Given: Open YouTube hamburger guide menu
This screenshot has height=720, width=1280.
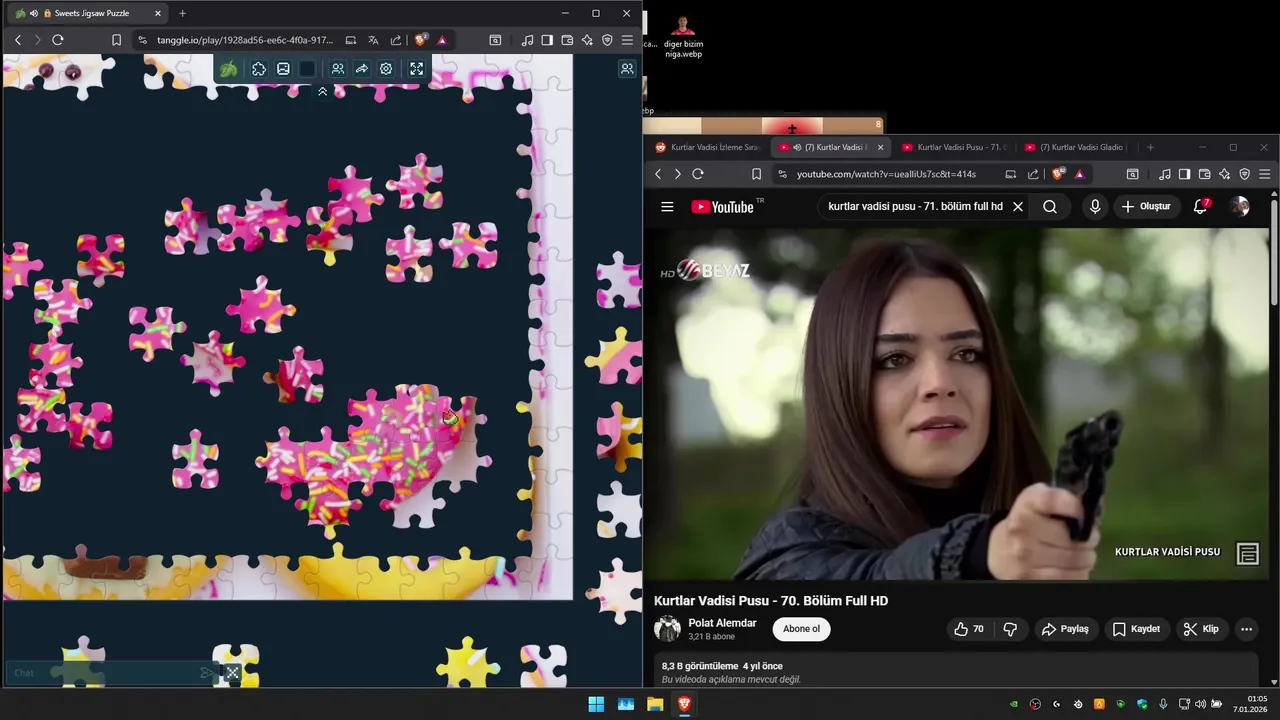Looking at the screenshot, I should (x=667, y=207).
